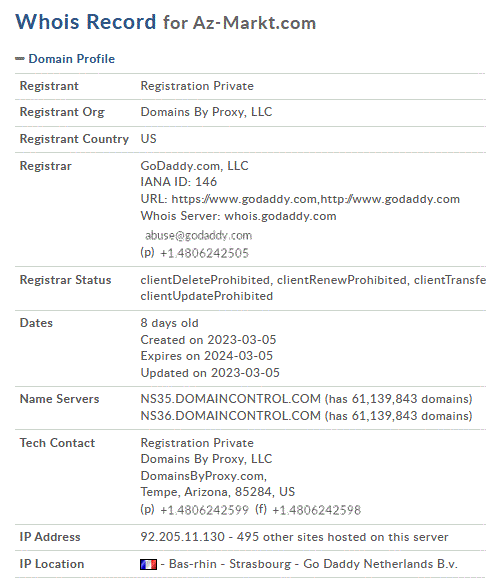The width and height of the screenshot is (487, 579).
Task: Click the abuse@godaddy.com email image
Action: (x=198, y=236)
